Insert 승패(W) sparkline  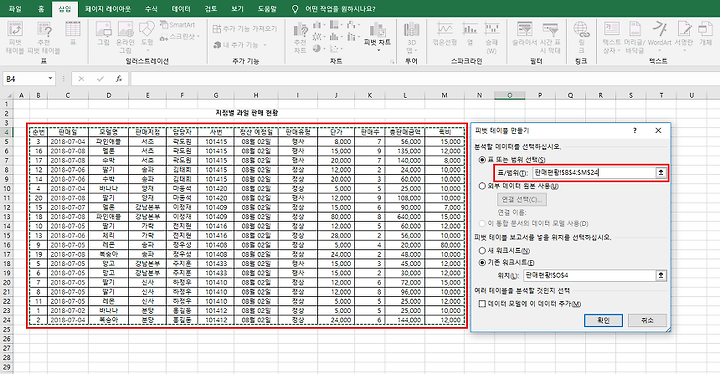click(492, 38)
